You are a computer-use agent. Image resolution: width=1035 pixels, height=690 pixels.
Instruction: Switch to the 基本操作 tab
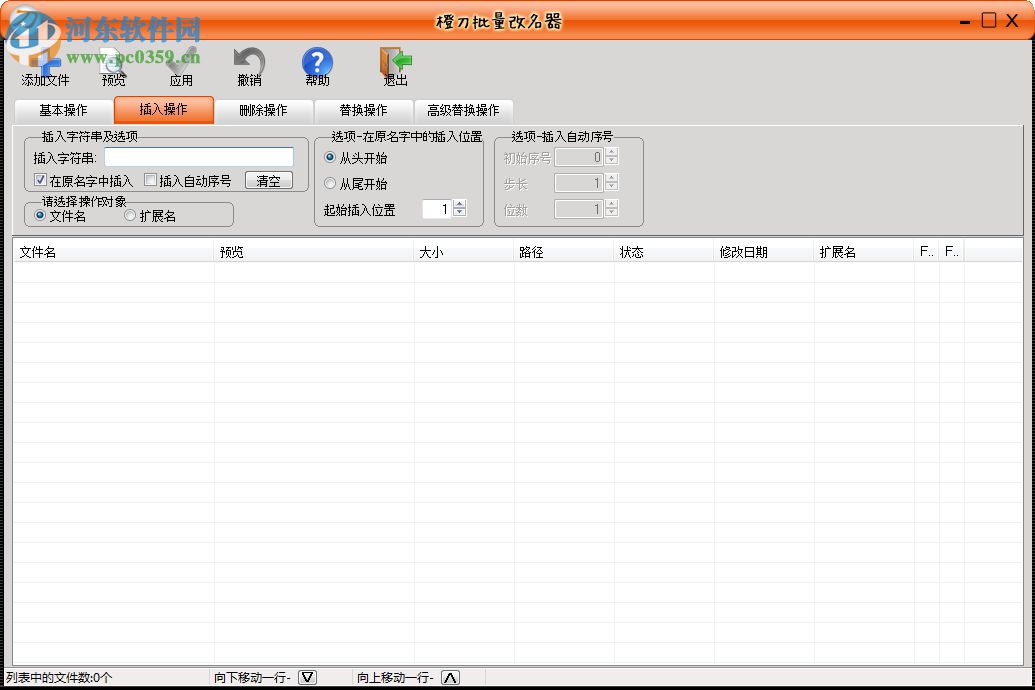pos(62,111)
